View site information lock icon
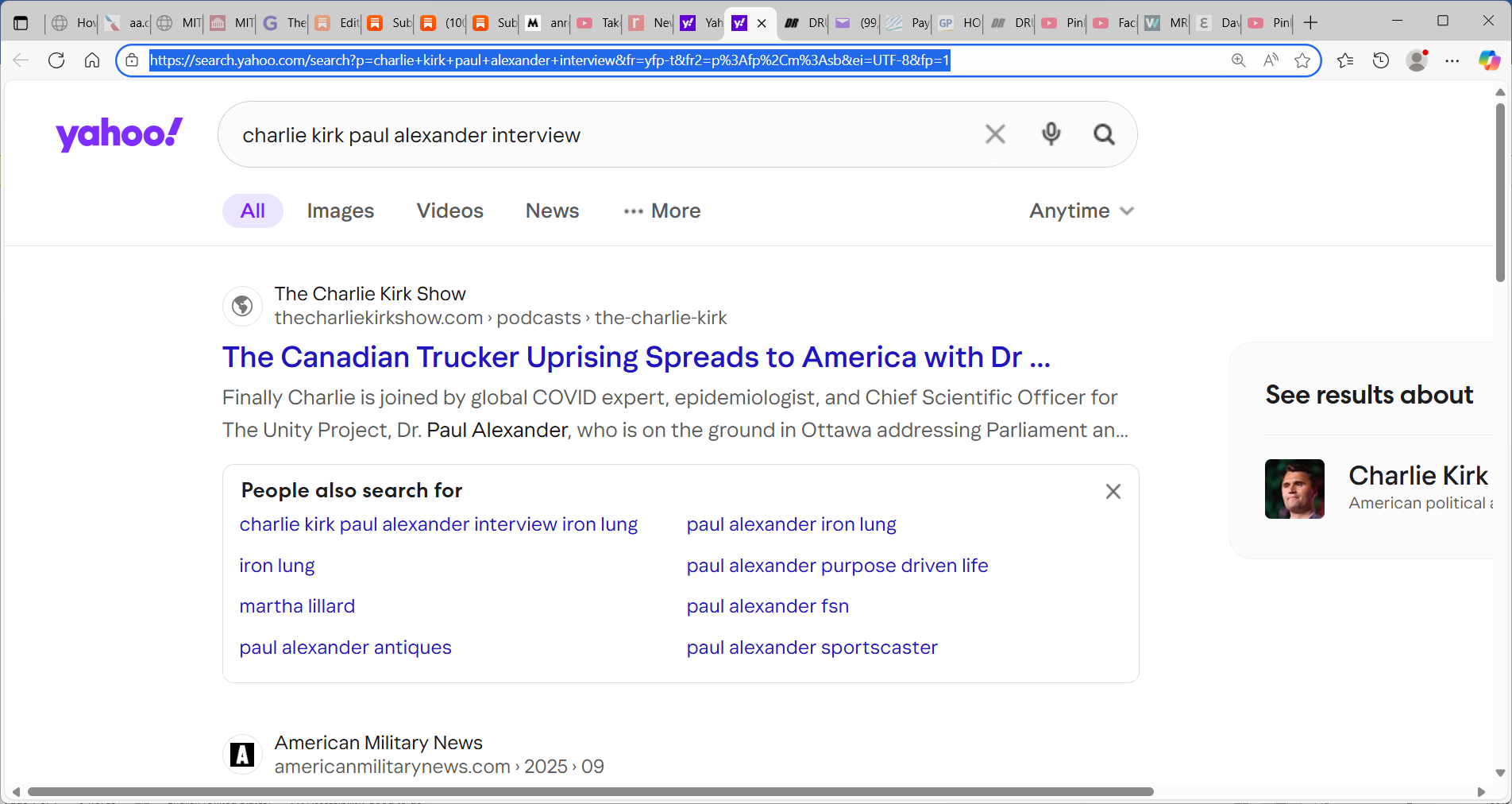This screenshot has height=804, width=1512. point(132,60)
